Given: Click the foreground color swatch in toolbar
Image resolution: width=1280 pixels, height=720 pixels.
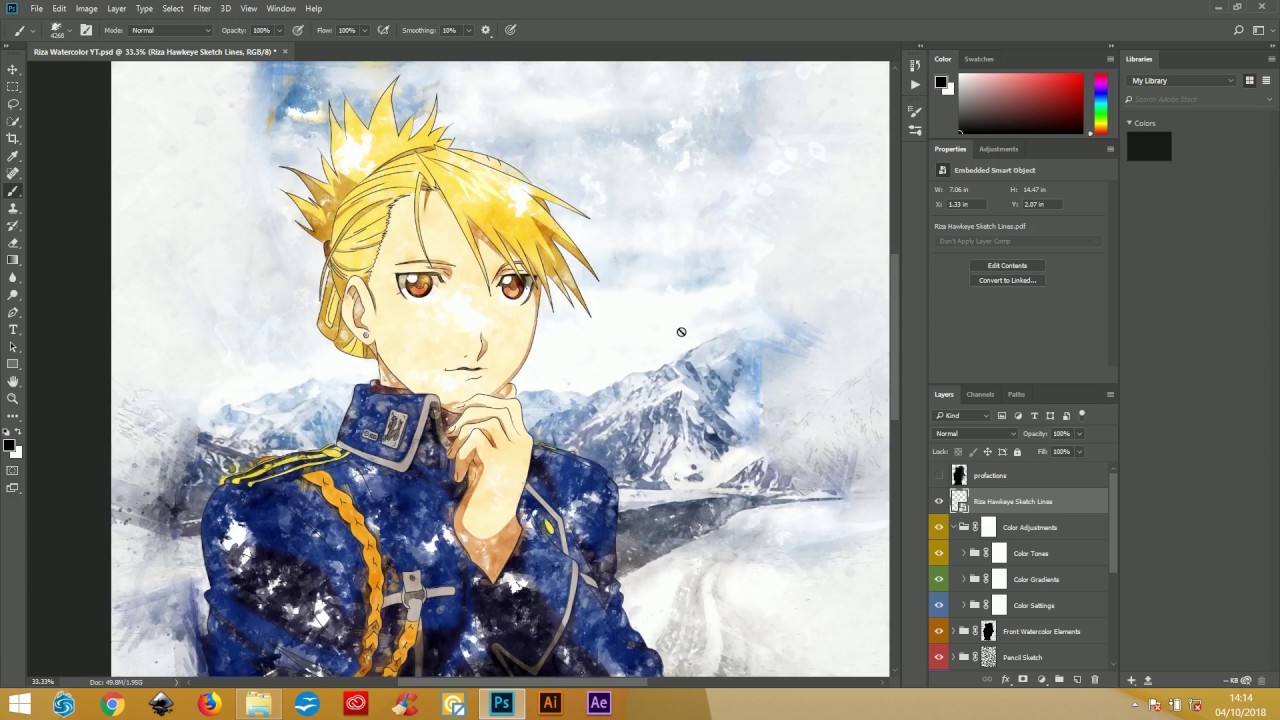Looking at the screenshot, I should [x=8, y=443].
